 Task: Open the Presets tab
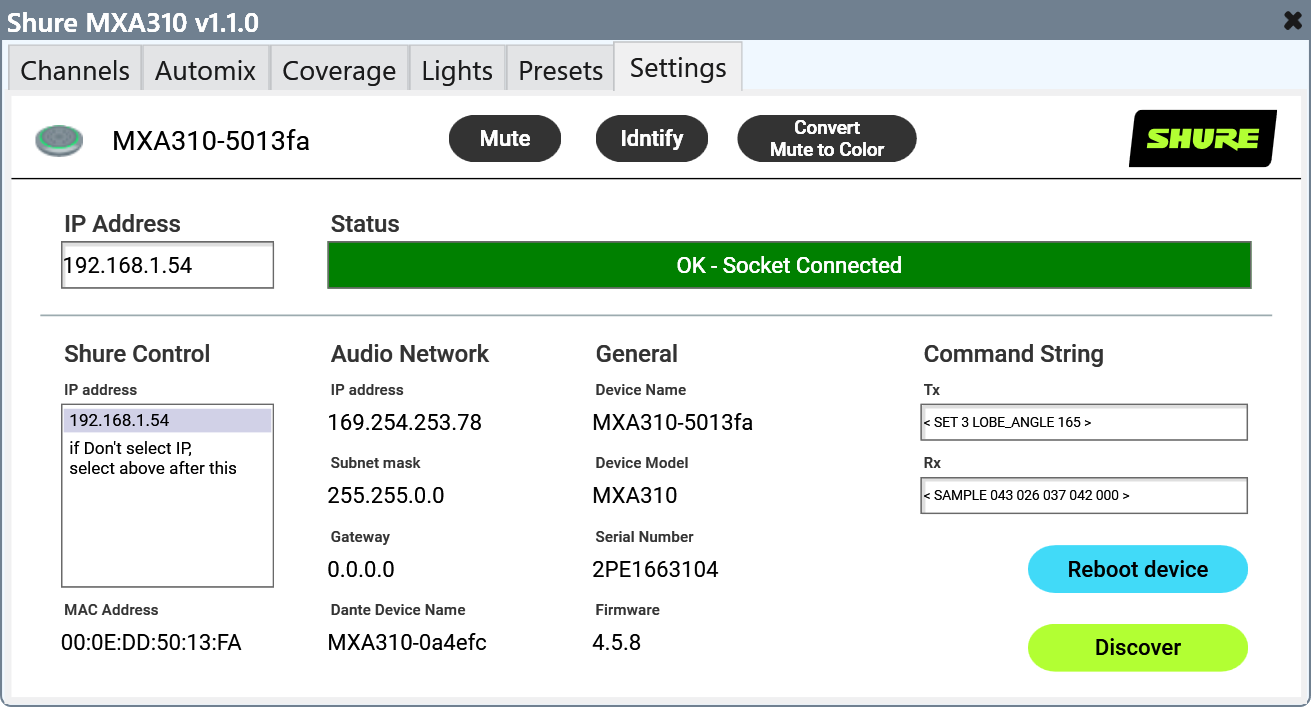pyautogui.click(x=561, y=70)
